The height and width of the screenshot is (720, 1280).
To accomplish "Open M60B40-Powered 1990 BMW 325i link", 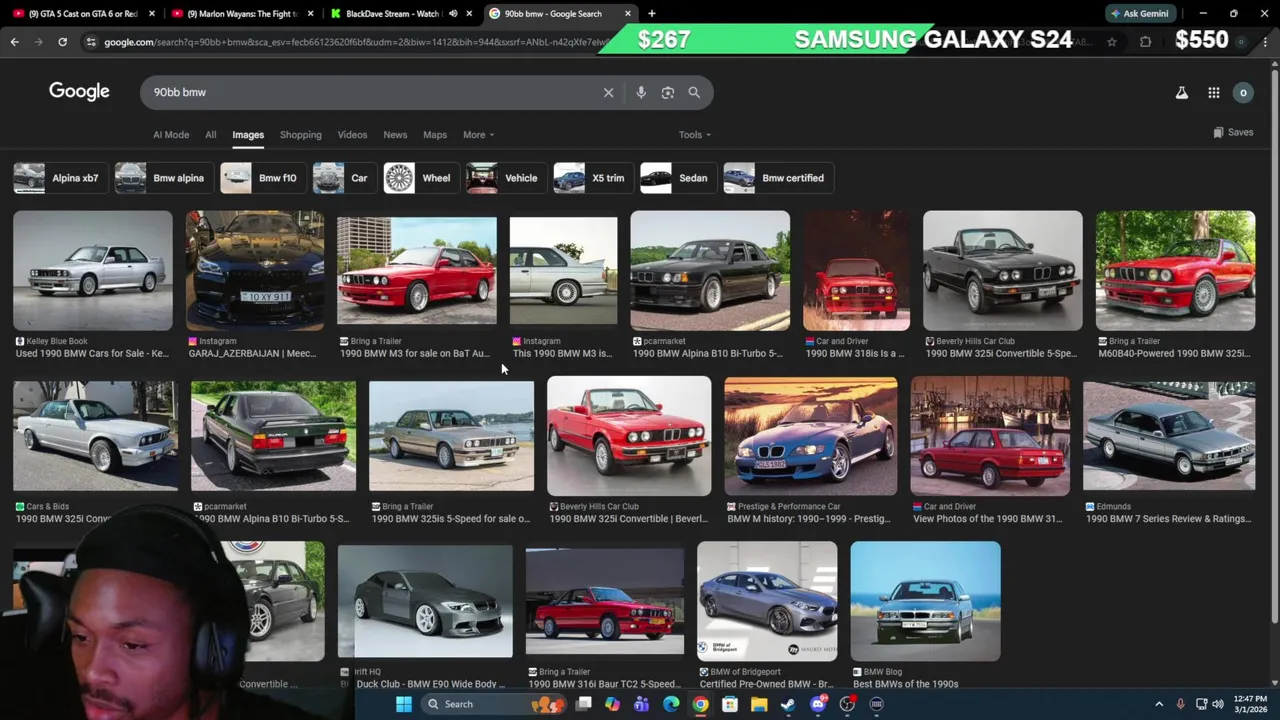I will coord(1175,353).
